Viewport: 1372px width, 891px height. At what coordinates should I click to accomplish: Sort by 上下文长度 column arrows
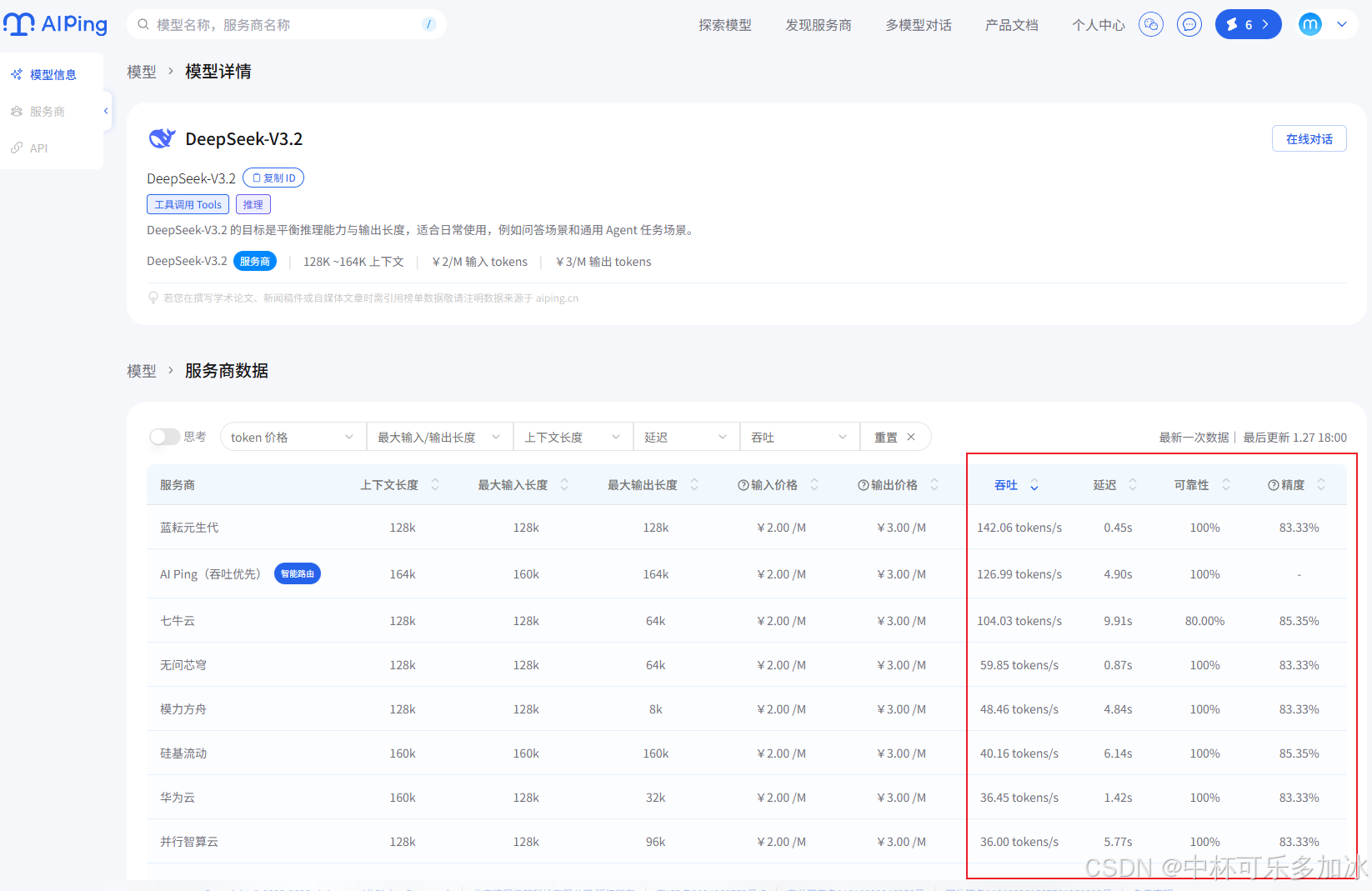coord(435,484)
